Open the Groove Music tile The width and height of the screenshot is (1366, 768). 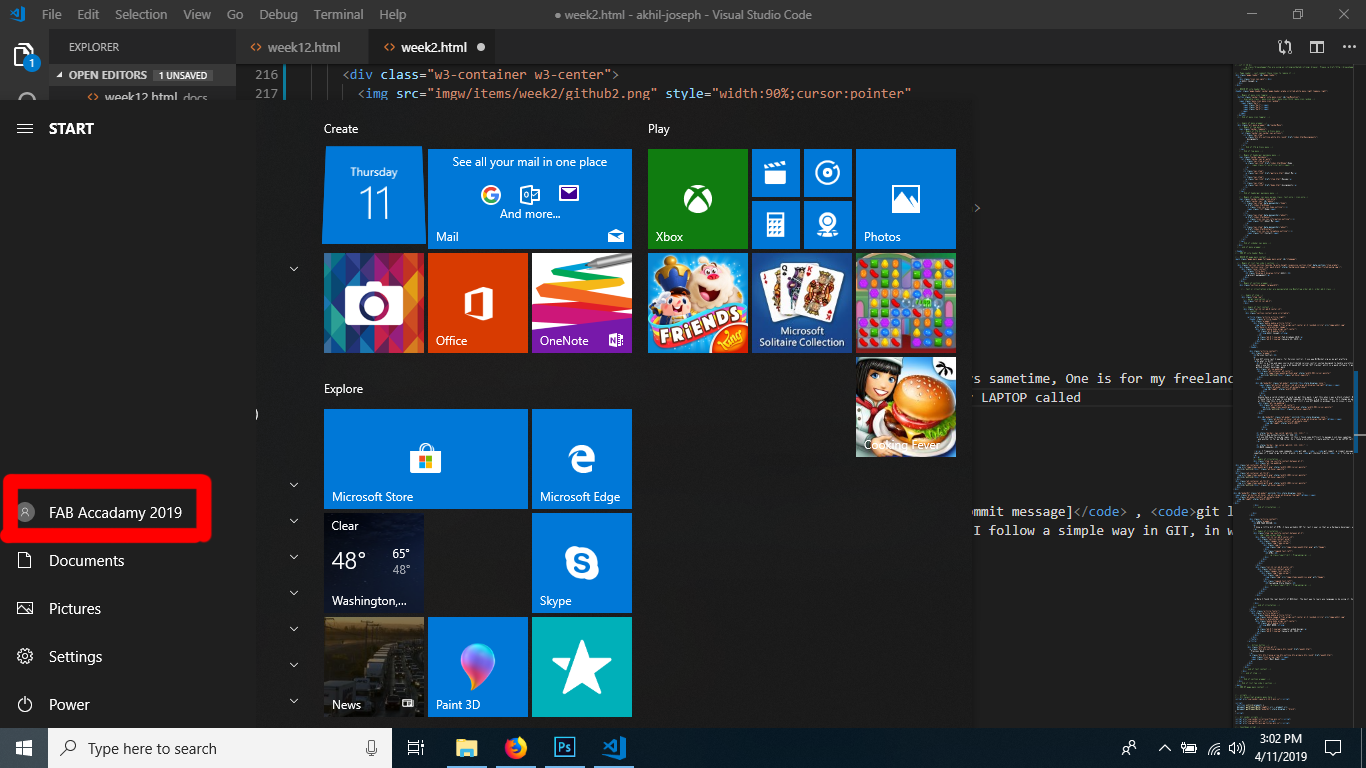point(827,173)
